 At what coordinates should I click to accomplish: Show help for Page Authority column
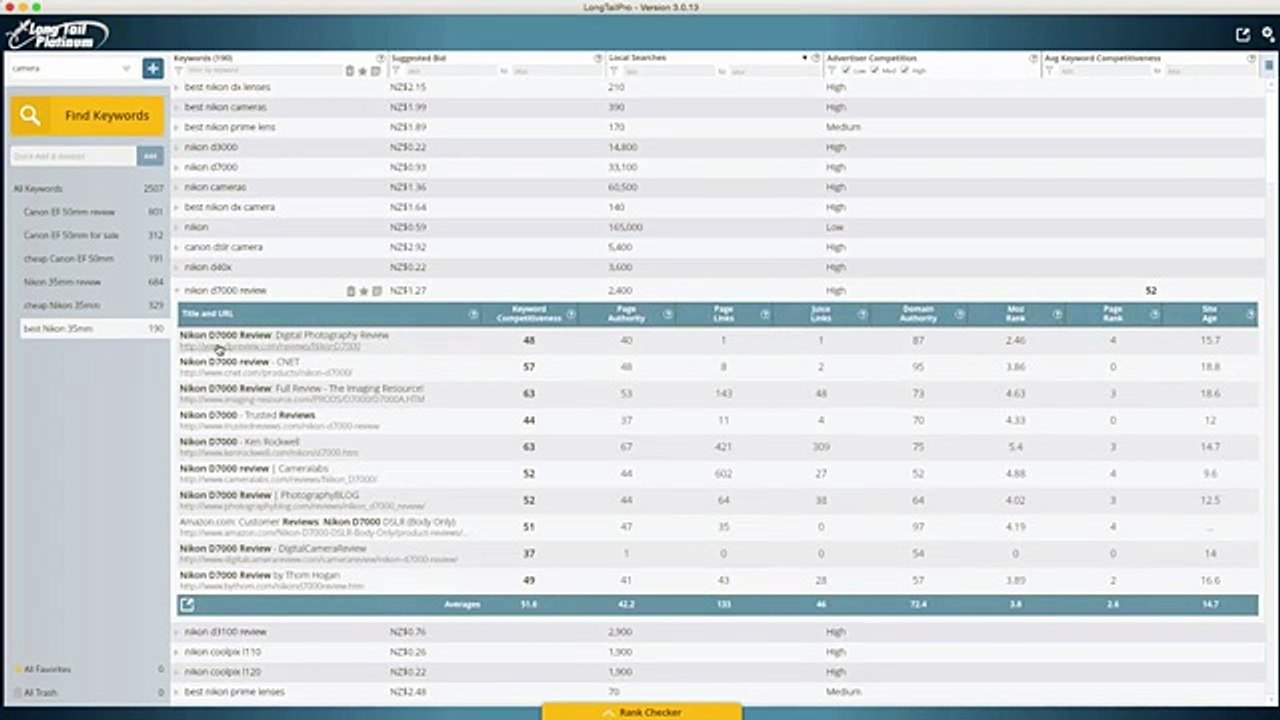(668, 314)
